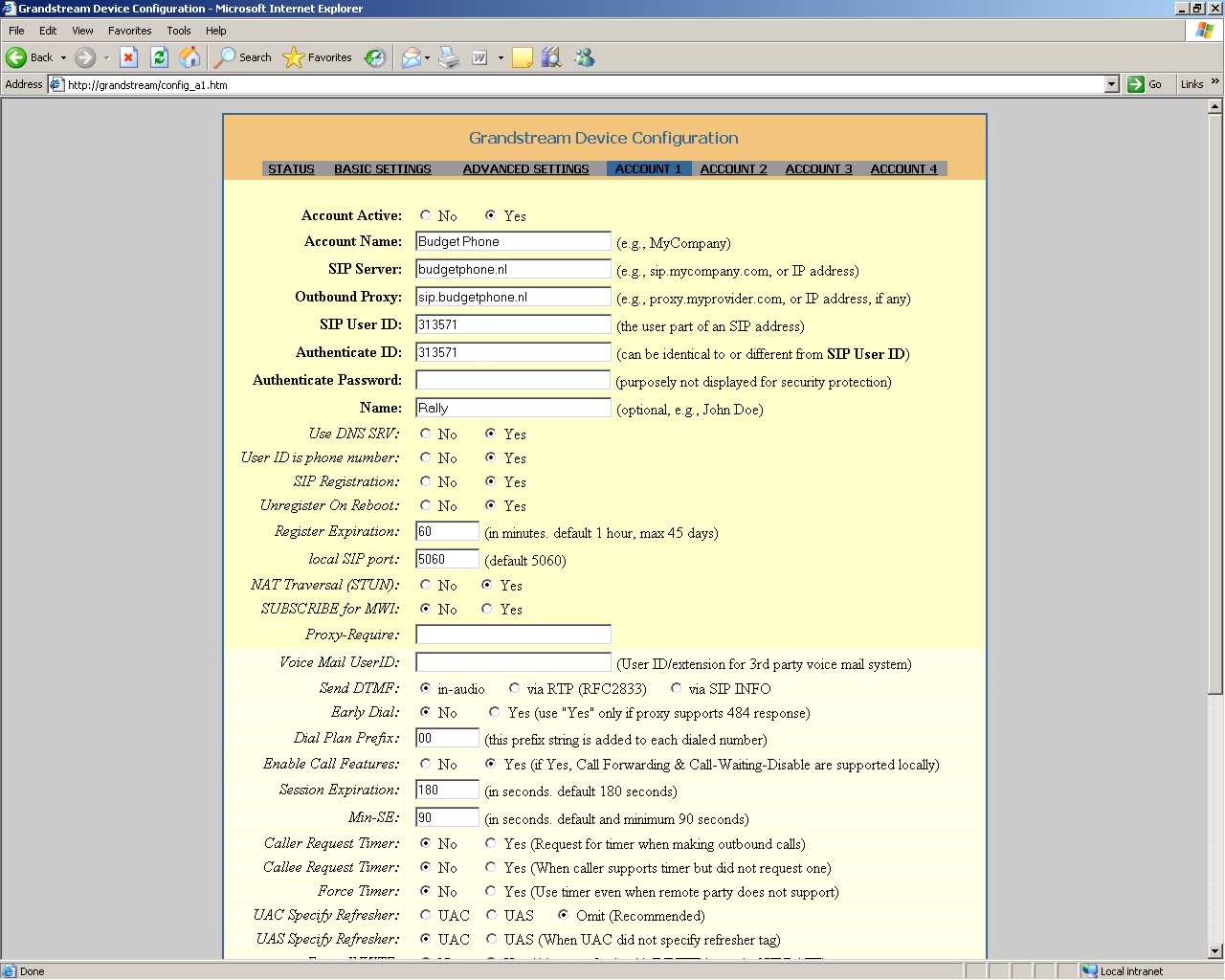Screen dimensions: 1225x980
Task: Click the Voice Mail UserID field
Action: [x=513, y=662]
